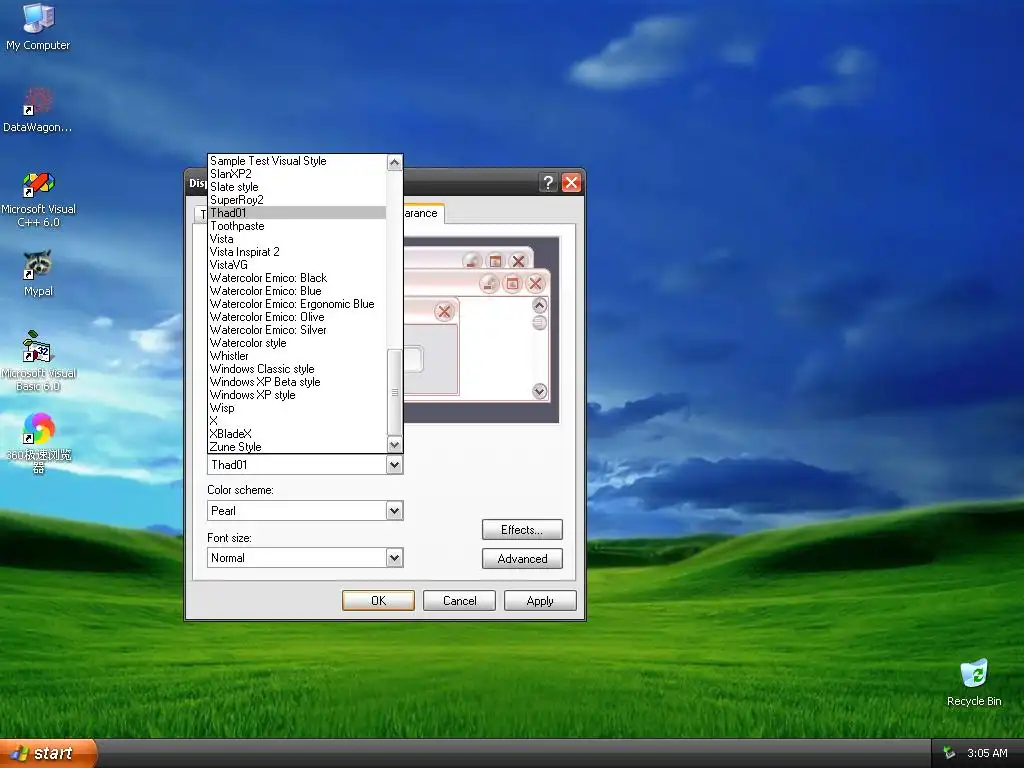
Task: Choose Watercolor Emico: Ergonomic Blue
Action: coord(297,304)
